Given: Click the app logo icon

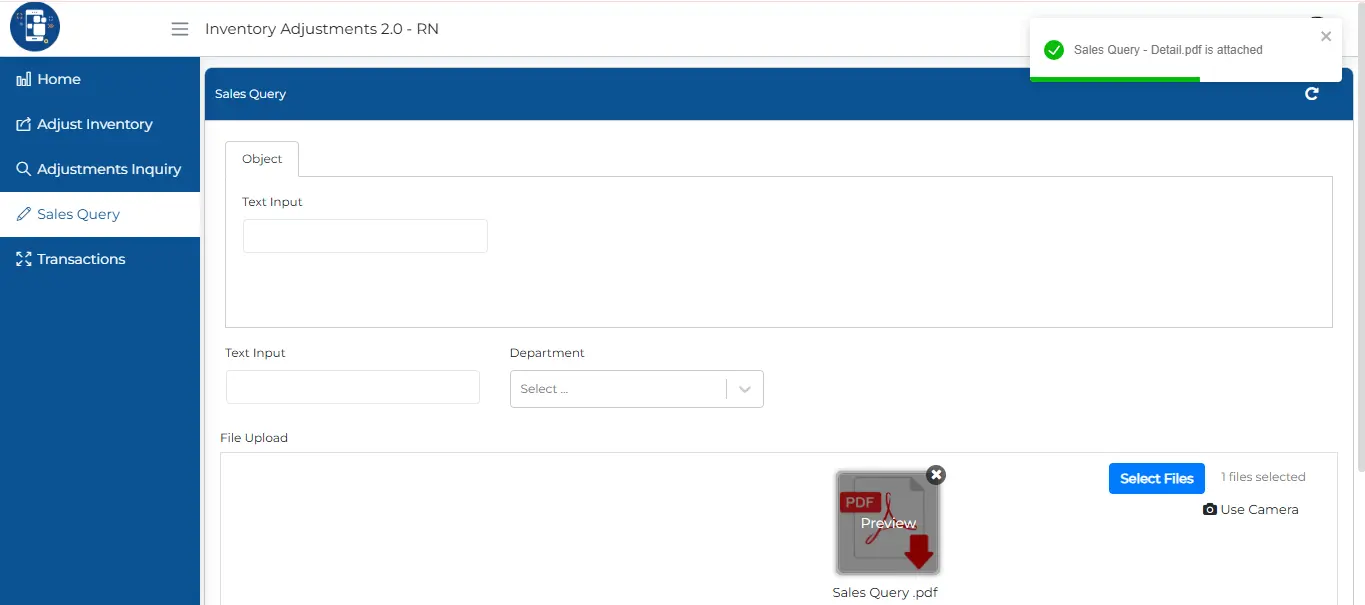Looking at the screenshot, I should coord(35,27).
